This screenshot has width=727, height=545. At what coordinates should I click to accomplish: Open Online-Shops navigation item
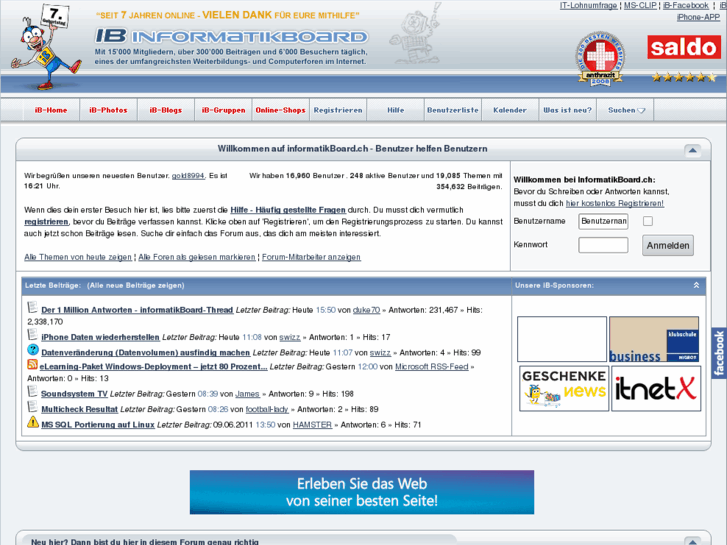click(x=281, y=110)
